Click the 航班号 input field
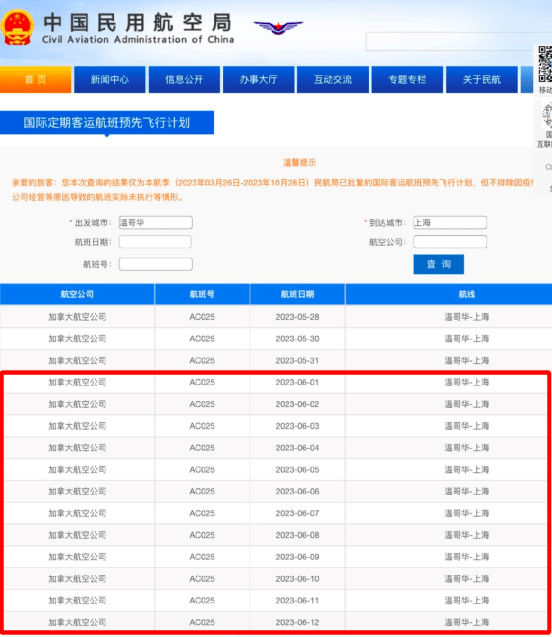552x637 pixels. 156,264
